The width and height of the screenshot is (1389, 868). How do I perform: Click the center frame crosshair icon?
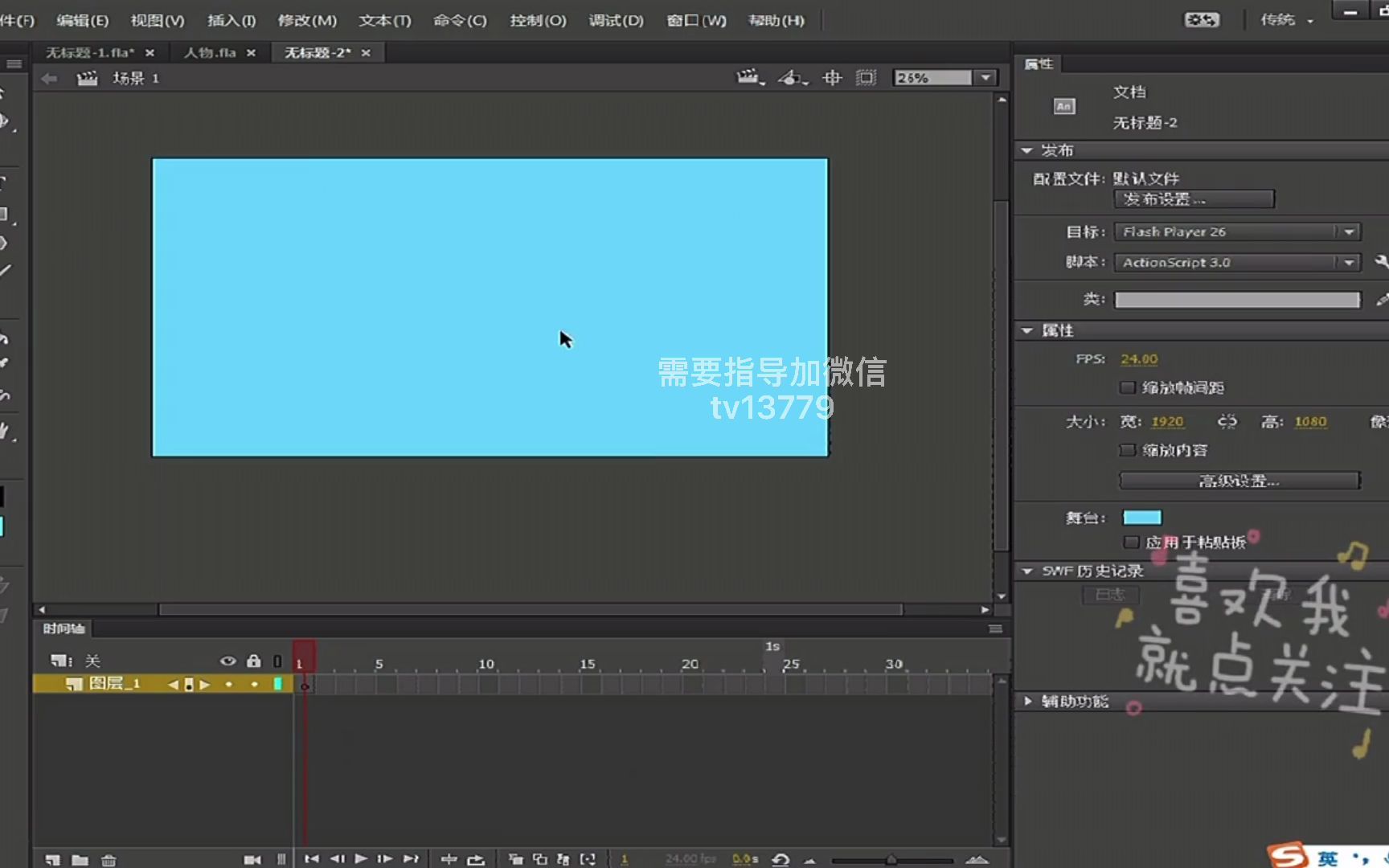tap(832, 77)
